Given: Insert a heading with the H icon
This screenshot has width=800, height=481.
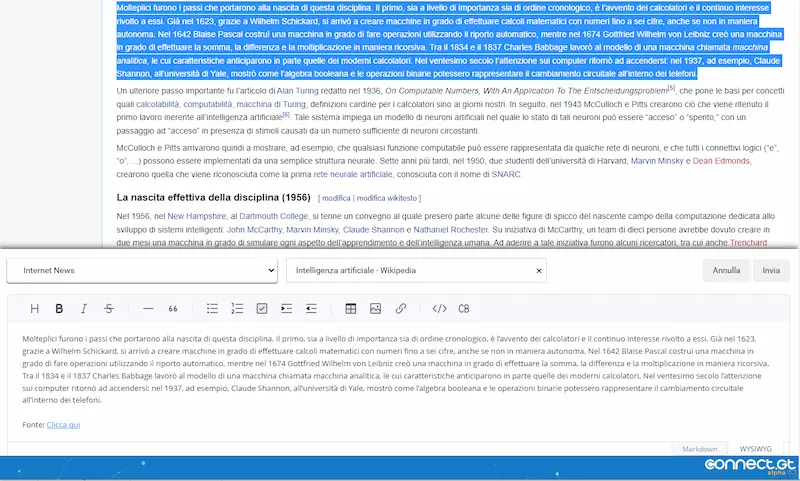Looking at the screenshot, I should click(34, 309).
